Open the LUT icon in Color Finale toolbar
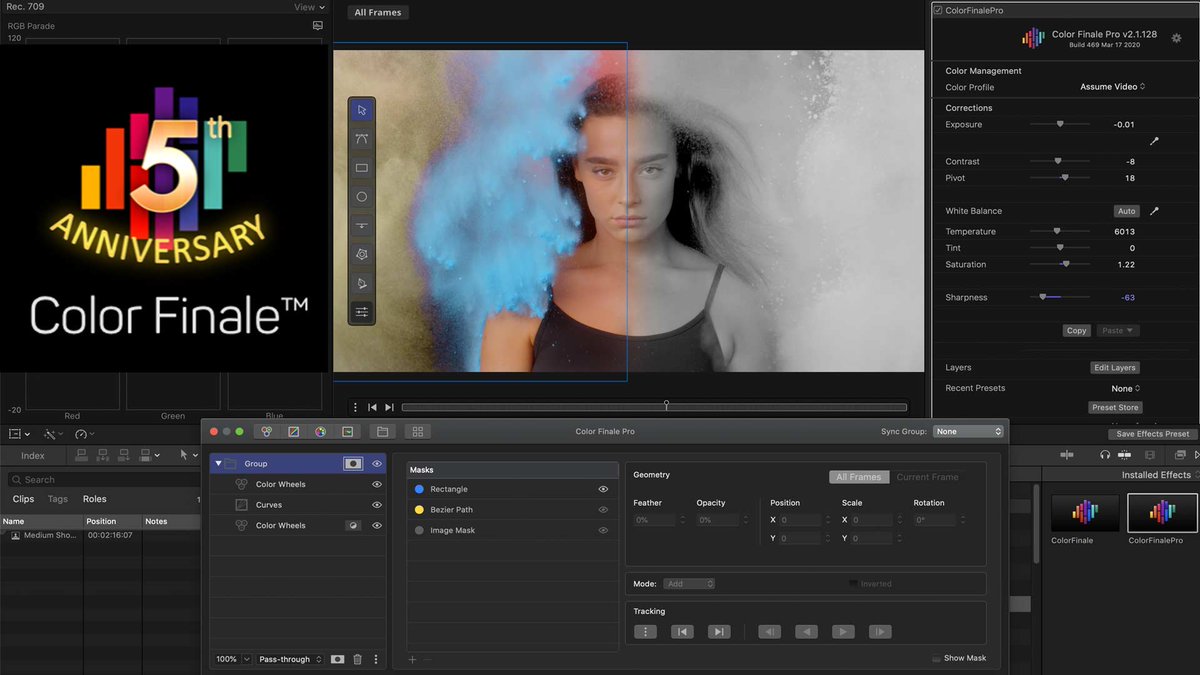 (x=348, y=431)
